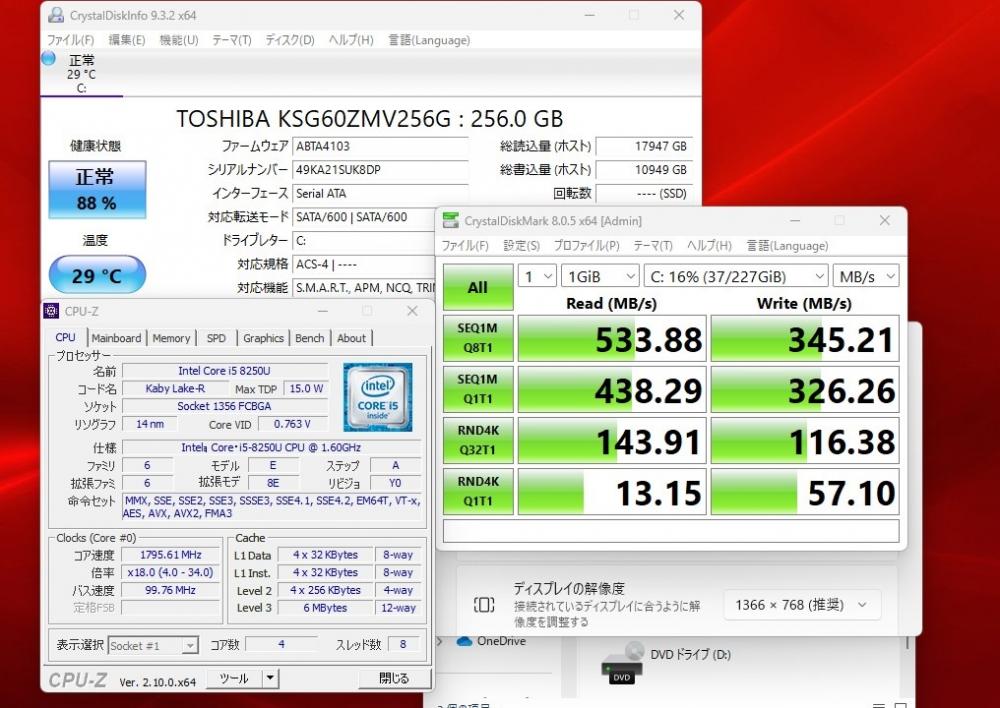Open the MB/s unit dropdown

(x=866, y=276)
